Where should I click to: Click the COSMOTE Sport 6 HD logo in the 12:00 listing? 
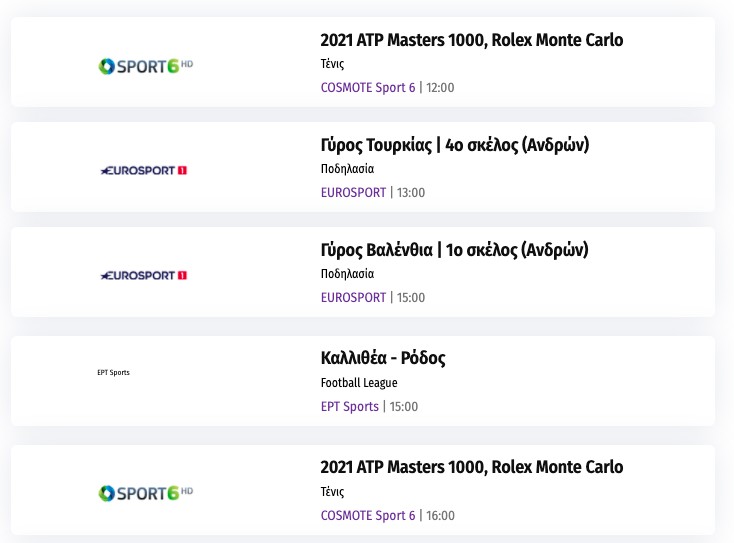tap(145, 66)
